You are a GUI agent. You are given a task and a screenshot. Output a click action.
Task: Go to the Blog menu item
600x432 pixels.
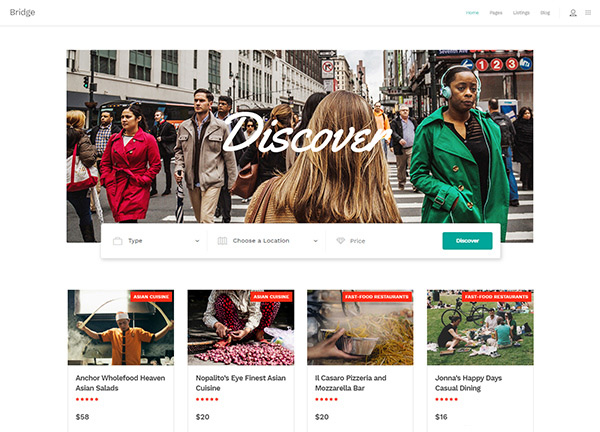[x=545, y=13]
